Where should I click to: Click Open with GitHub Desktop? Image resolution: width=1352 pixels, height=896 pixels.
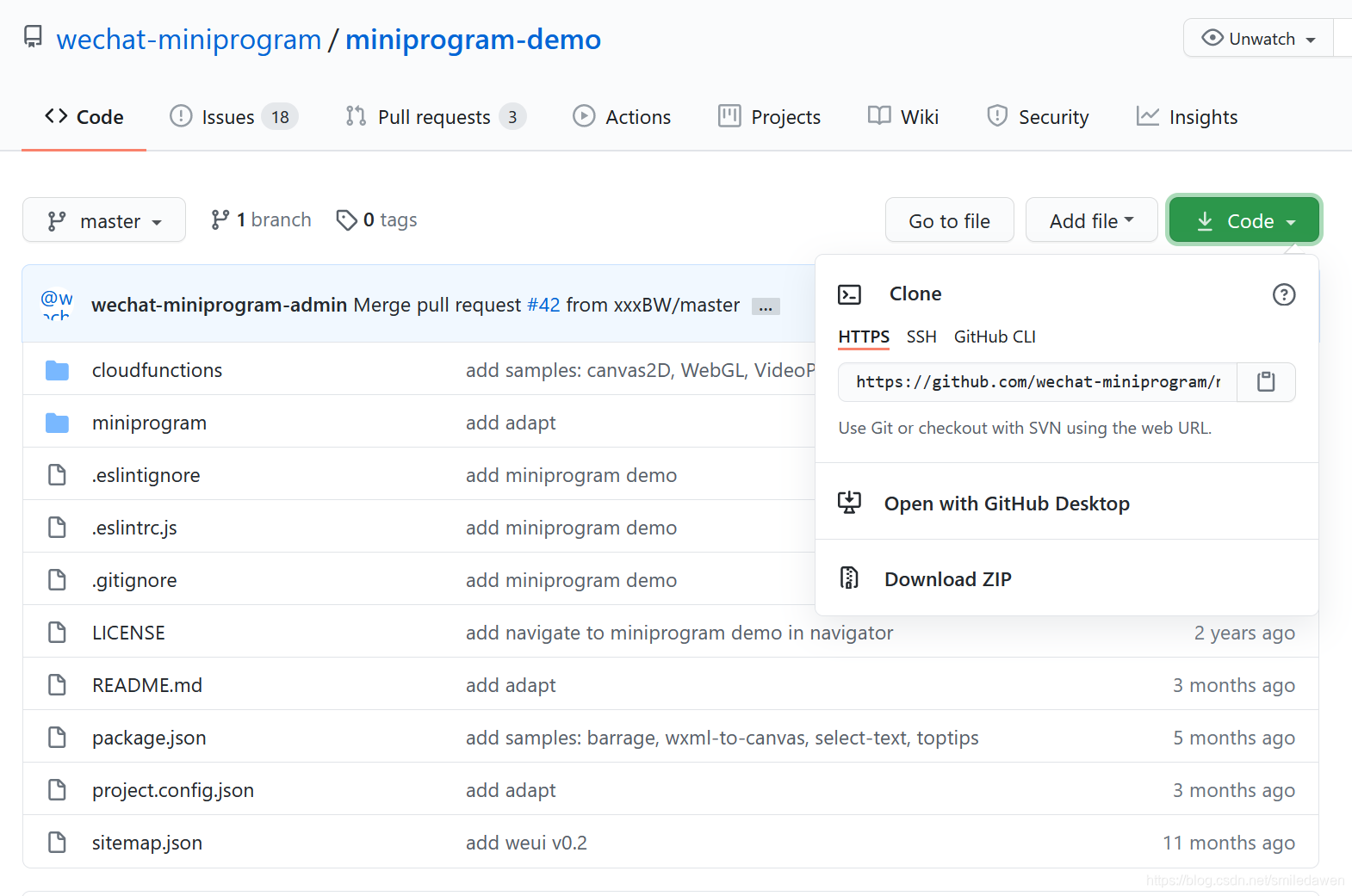coord(1007,504)
